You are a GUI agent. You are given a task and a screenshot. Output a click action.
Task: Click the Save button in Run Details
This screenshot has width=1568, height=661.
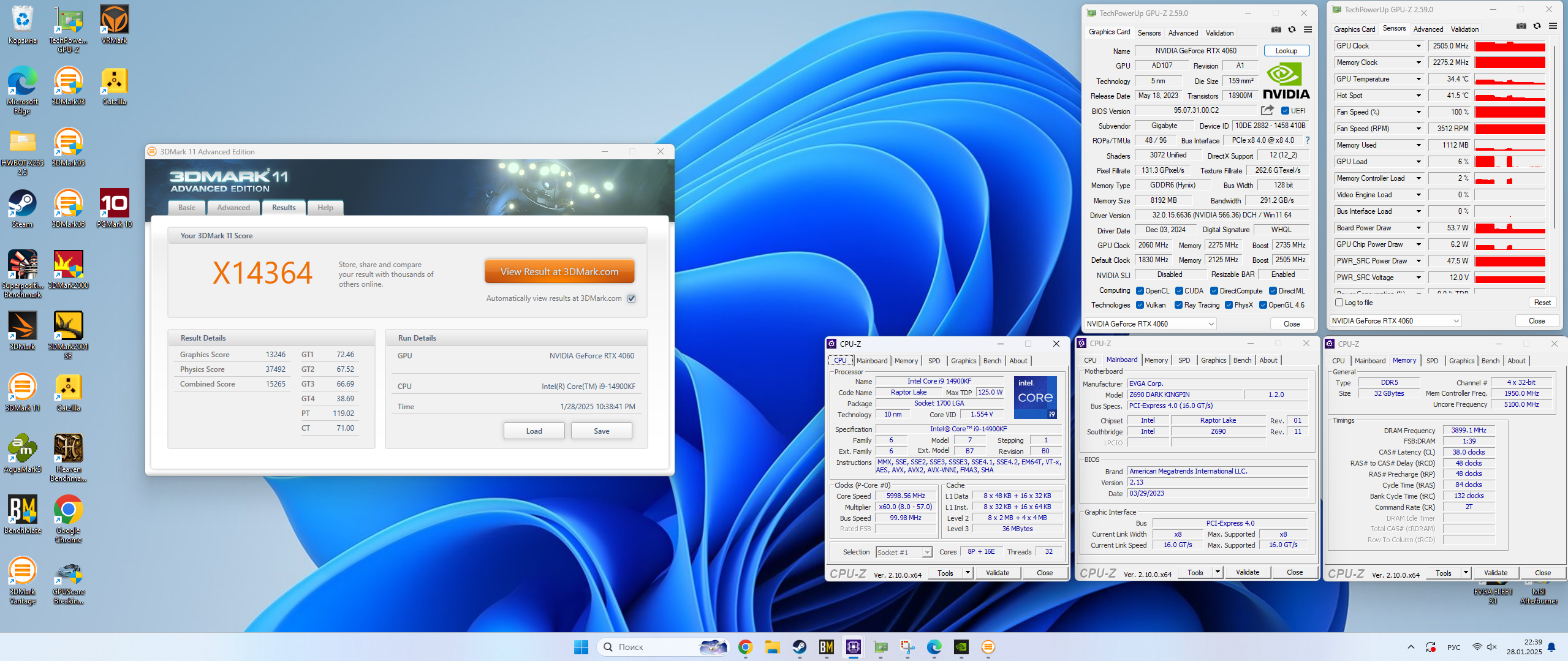click(601, 431)
